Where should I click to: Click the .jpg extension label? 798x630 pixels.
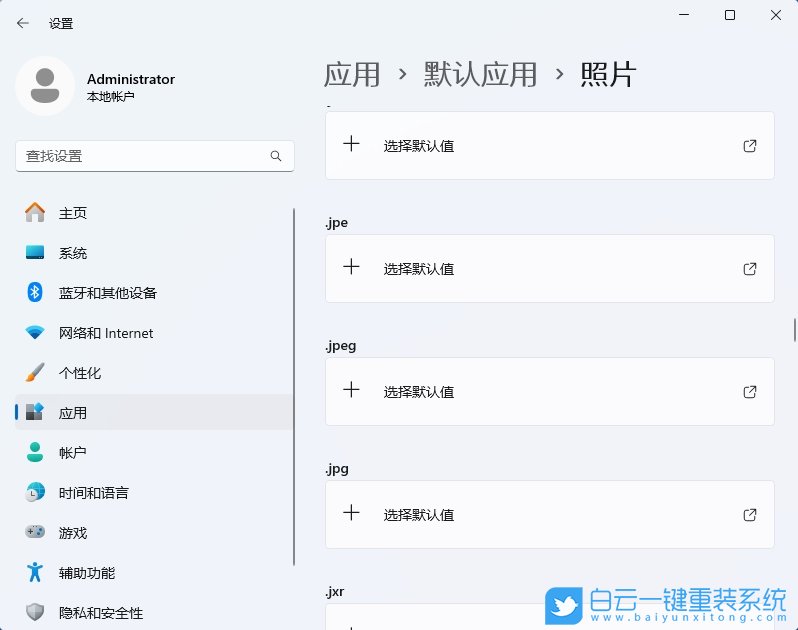click(336, 469)
